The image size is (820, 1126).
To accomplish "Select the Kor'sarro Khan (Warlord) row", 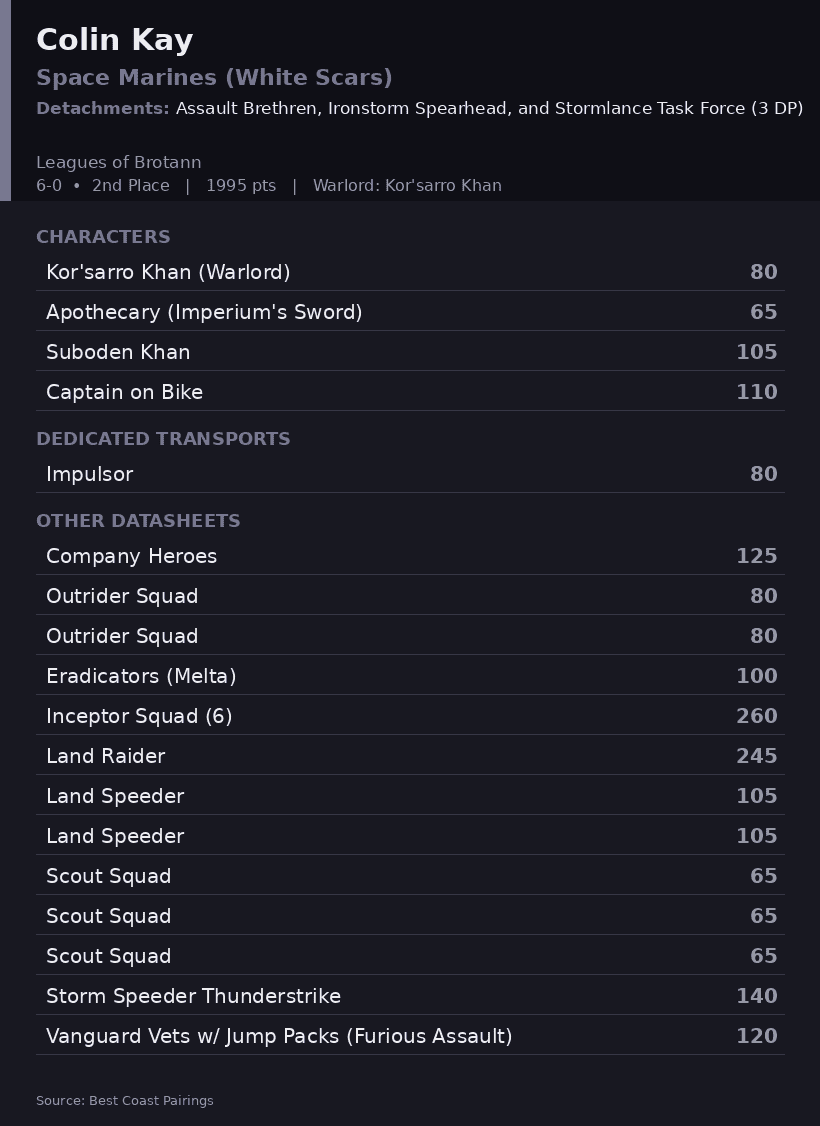I will (410, 271).
